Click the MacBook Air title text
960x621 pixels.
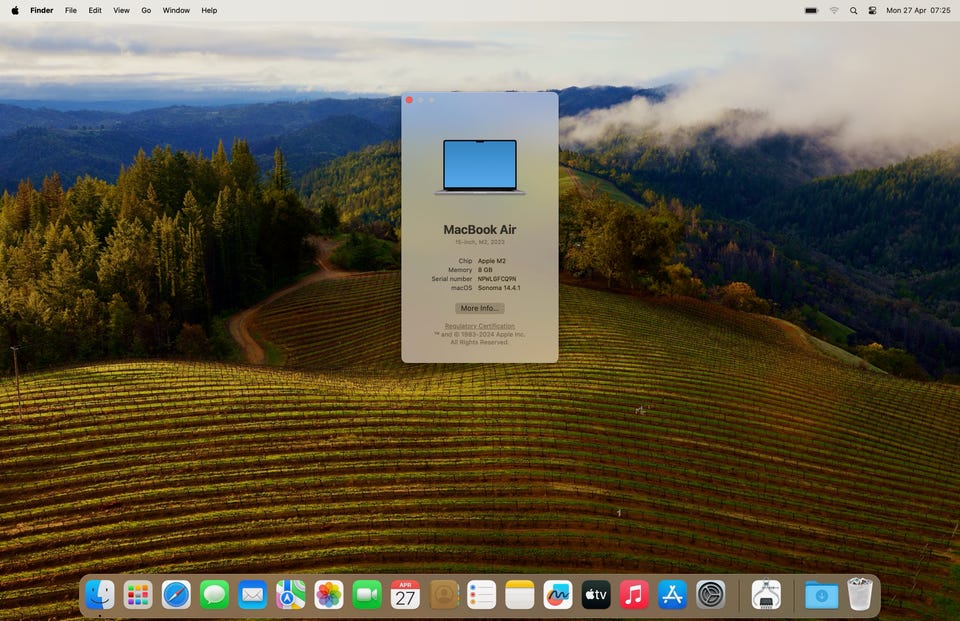pyautogui.click(x=479, y=230)
